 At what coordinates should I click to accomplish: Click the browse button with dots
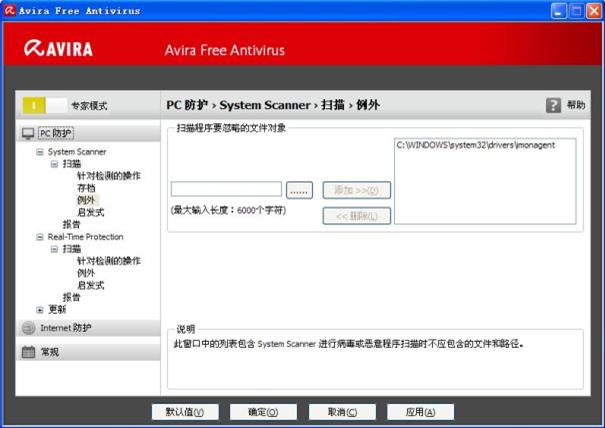(299, 190)
